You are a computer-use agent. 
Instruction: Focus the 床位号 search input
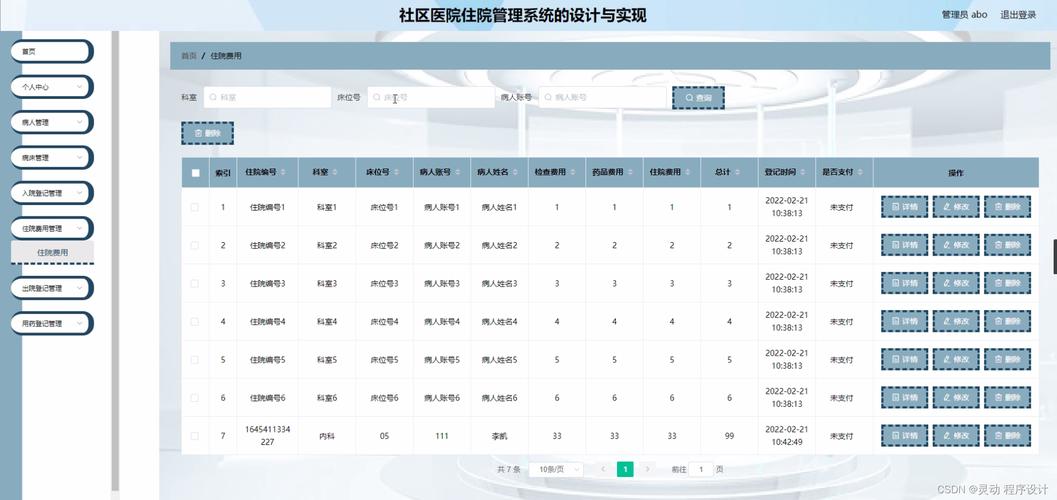click(x=431, y=97)
